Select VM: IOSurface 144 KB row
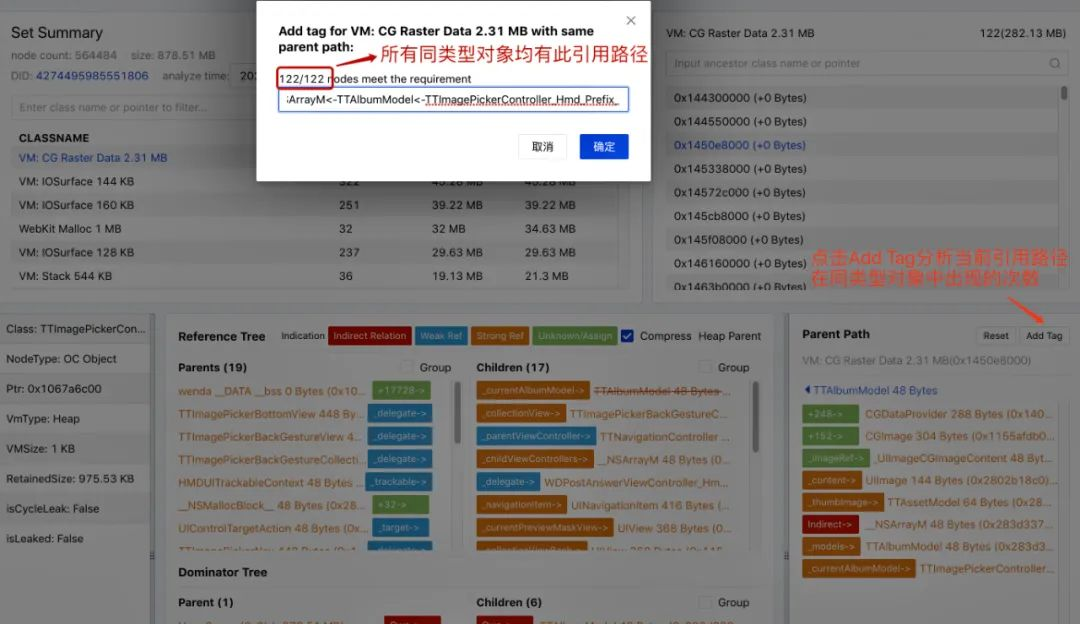 coord(314,181)
